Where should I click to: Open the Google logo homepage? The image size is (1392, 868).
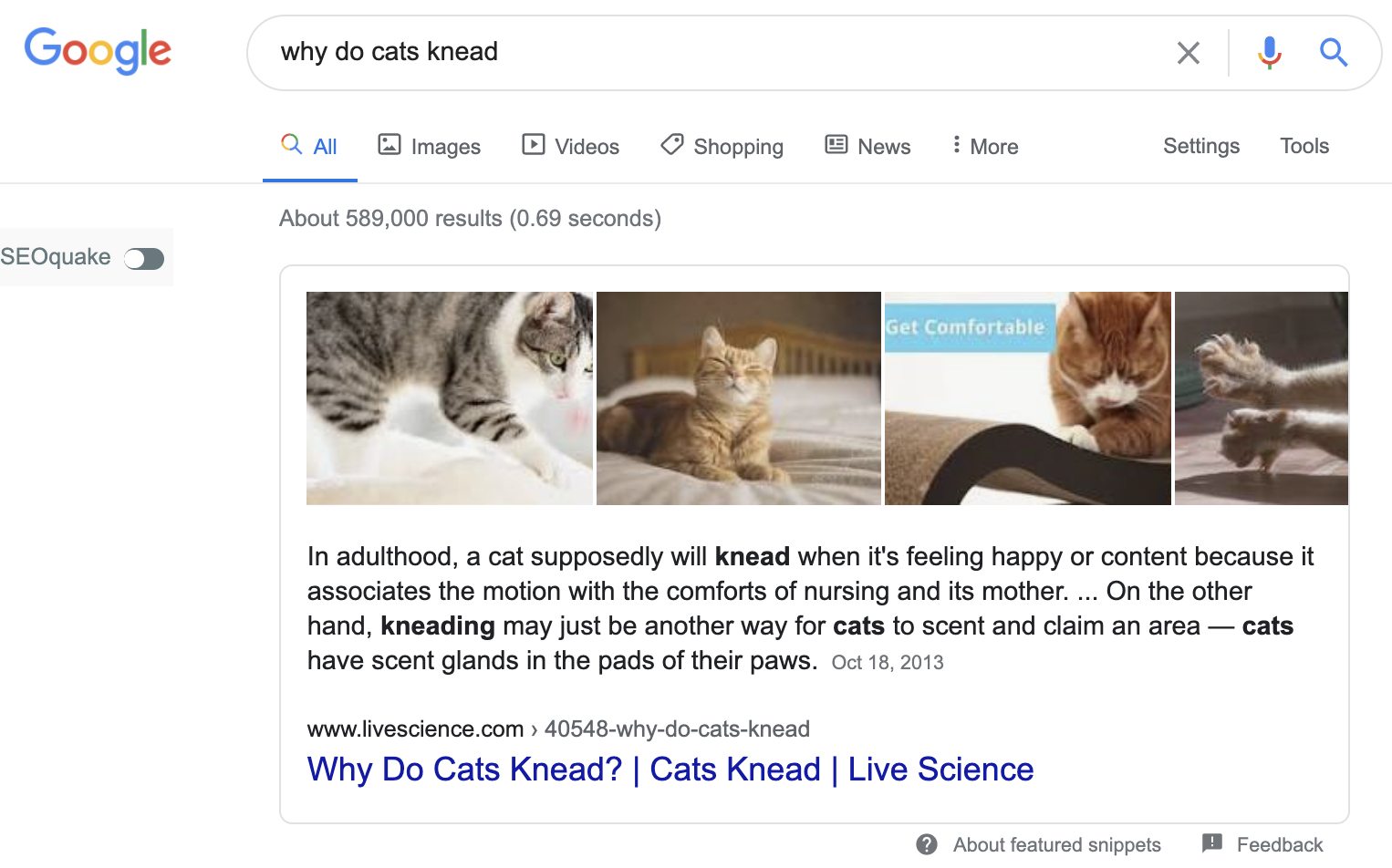pos(98,51)
